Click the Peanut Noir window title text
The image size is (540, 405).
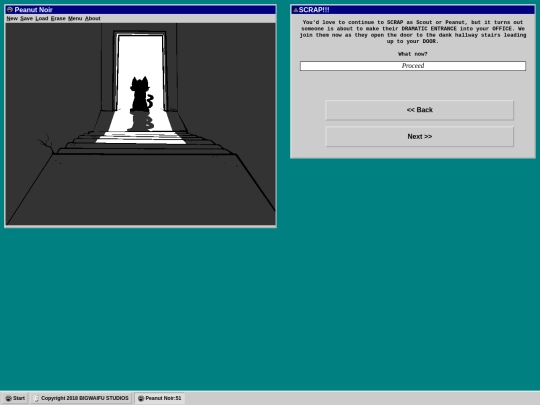click(33, 10)
